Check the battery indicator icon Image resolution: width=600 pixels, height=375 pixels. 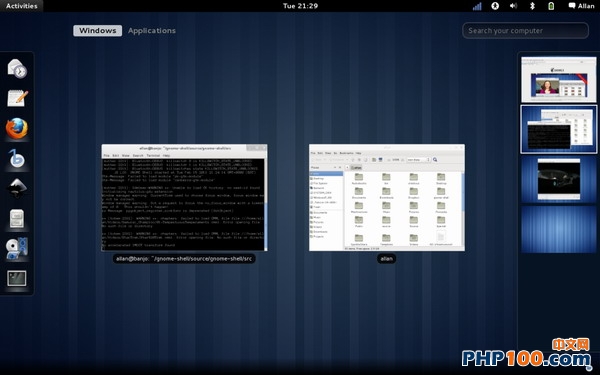(551, 6)
